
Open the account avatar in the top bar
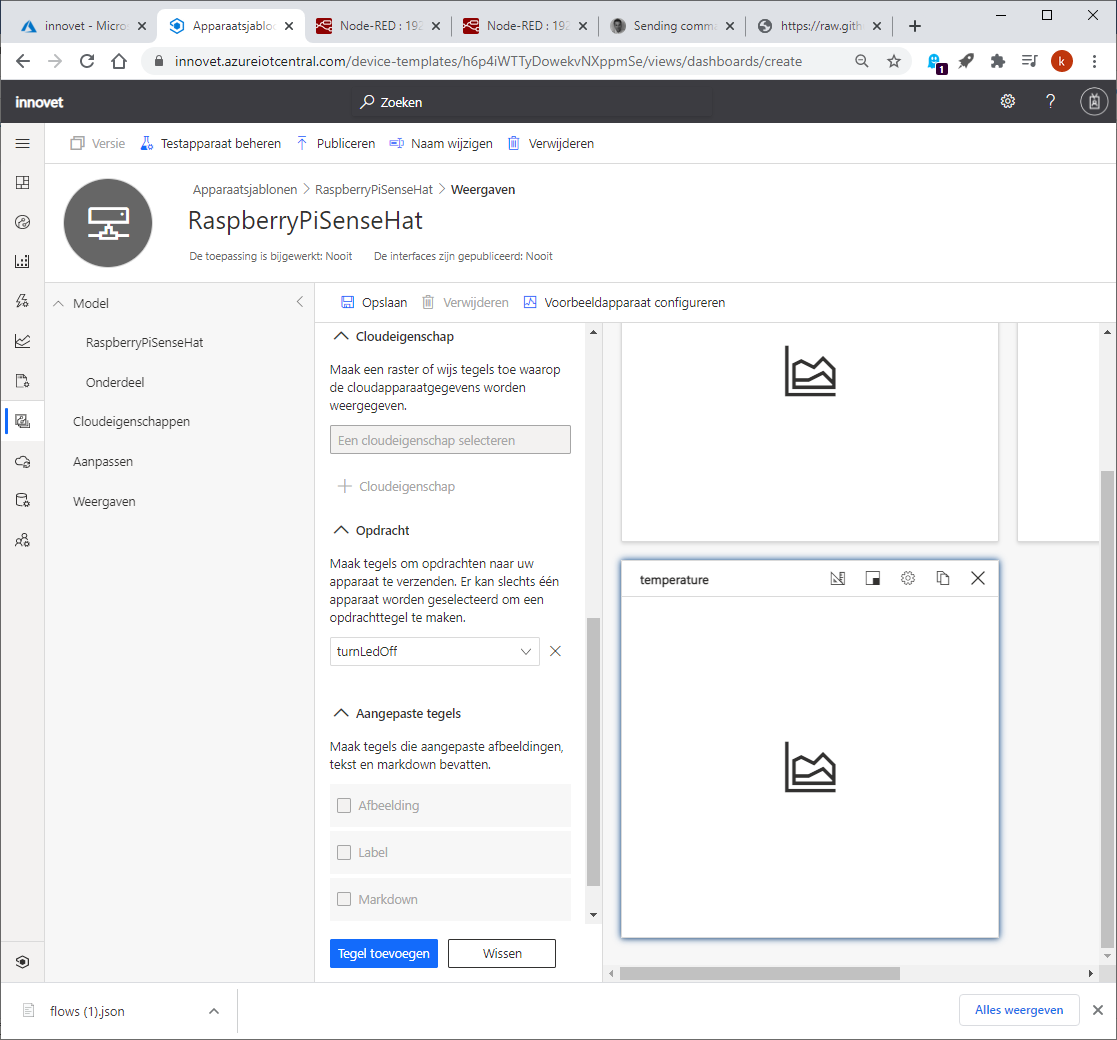click(1093, 101)
